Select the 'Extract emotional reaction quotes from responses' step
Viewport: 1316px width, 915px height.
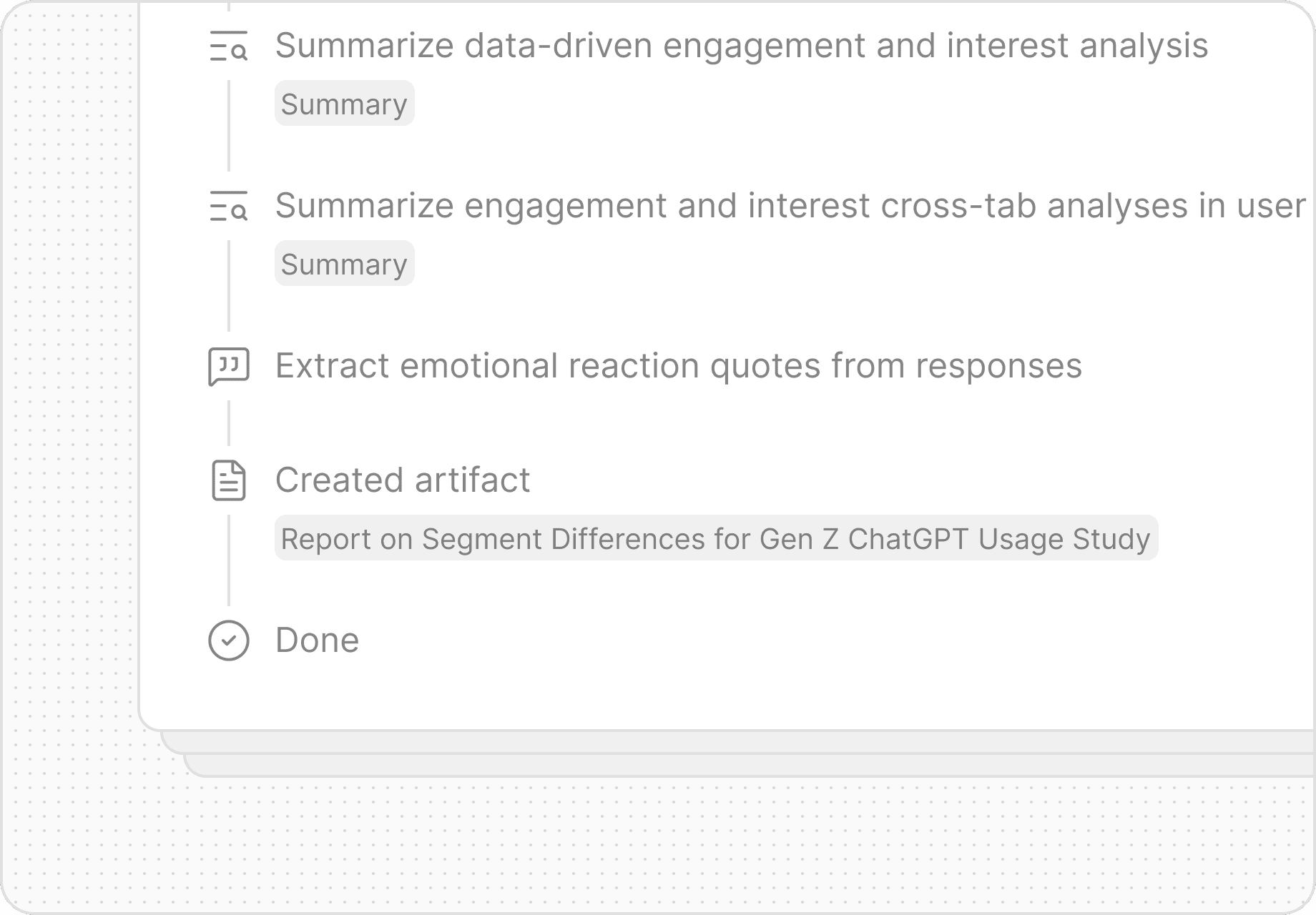678,366
